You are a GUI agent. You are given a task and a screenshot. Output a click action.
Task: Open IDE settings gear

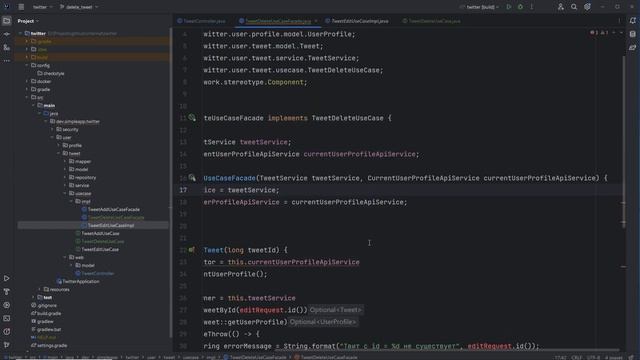click(x=587, y=7)
